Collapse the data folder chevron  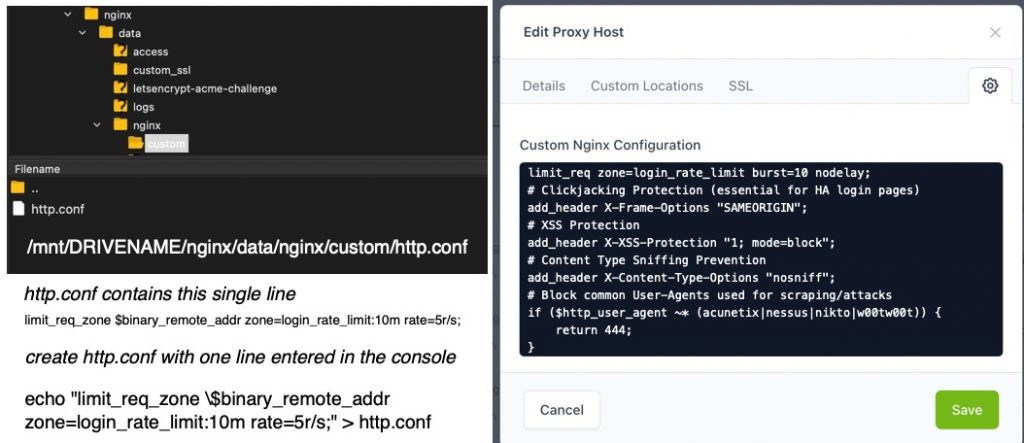[83, 33]
